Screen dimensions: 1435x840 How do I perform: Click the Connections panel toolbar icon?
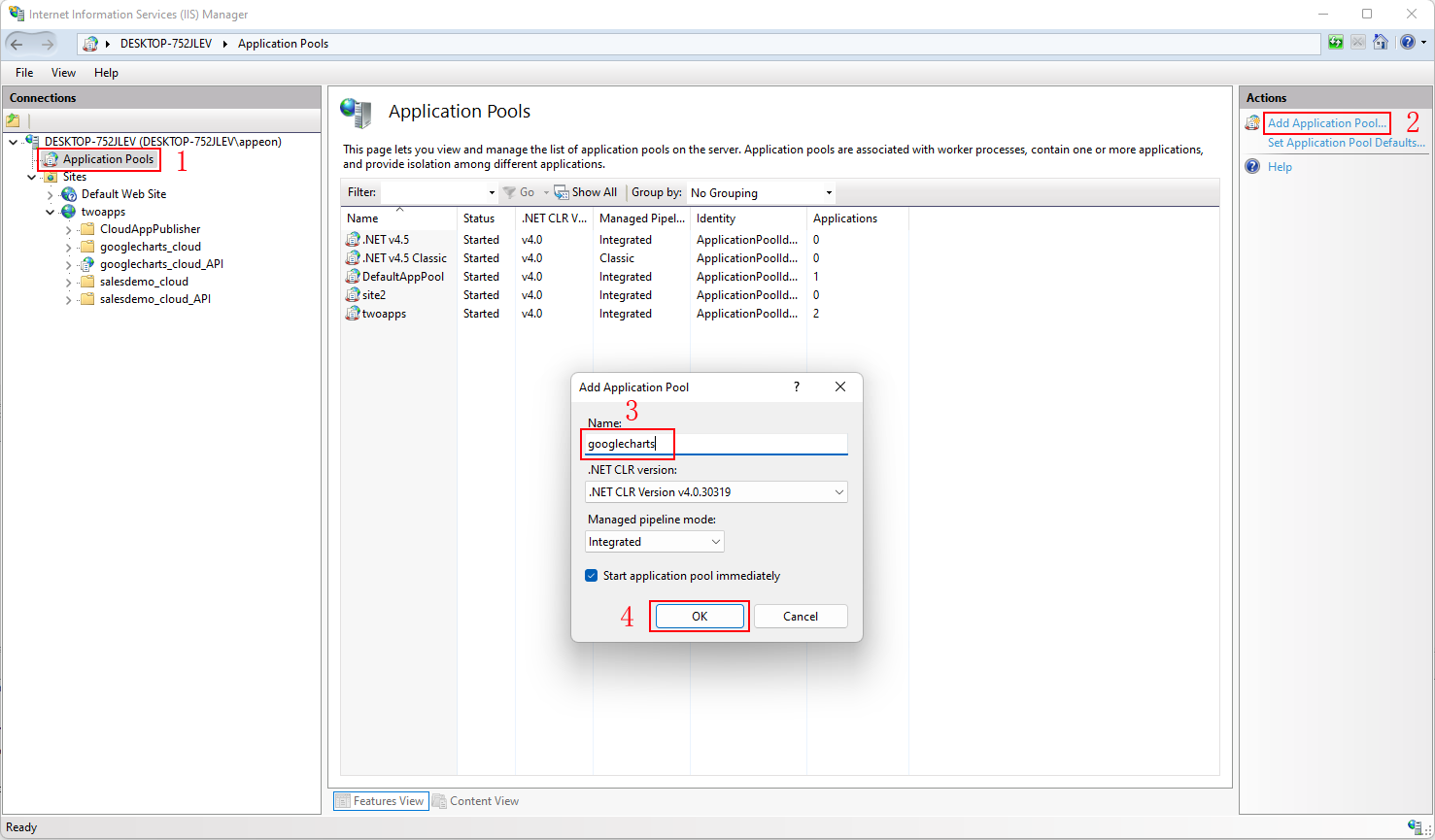13,120
